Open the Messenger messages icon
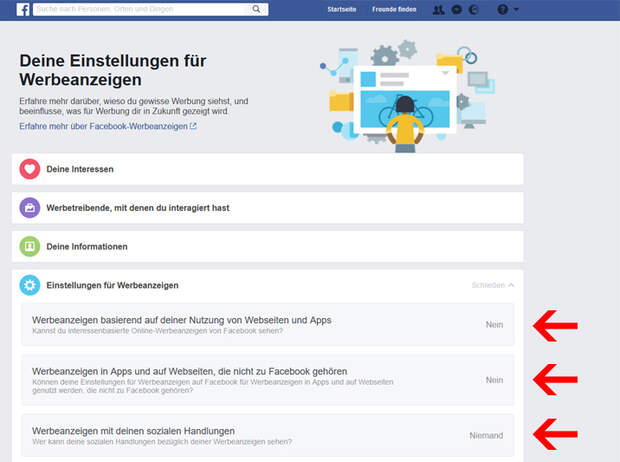The image size is (620, 462). [x=456, y=9]
